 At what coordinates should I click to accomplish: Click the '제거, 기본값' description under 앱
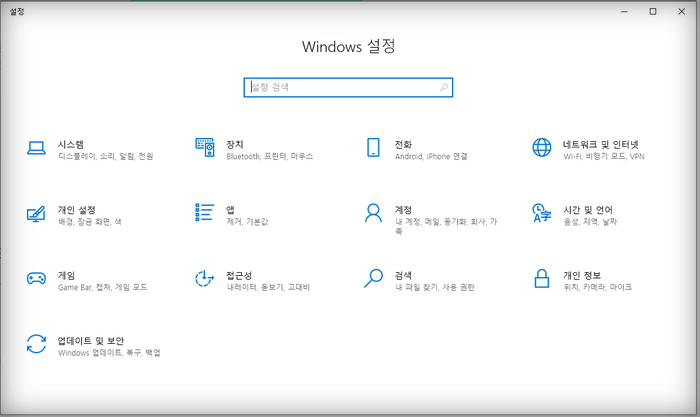click(247, 221)
